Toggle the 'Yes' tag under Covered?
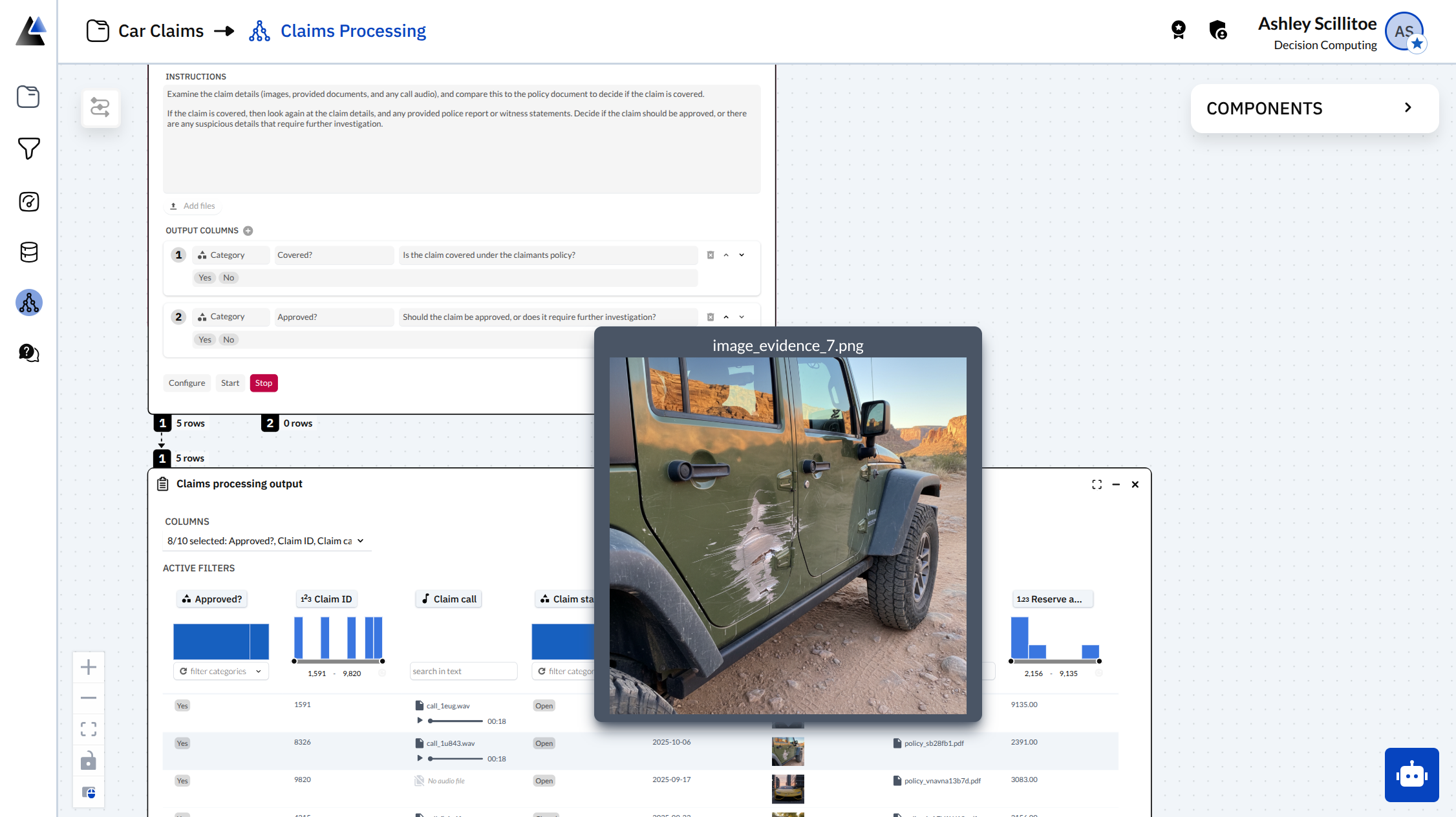 pyautogui.click(x=205, y=278)
